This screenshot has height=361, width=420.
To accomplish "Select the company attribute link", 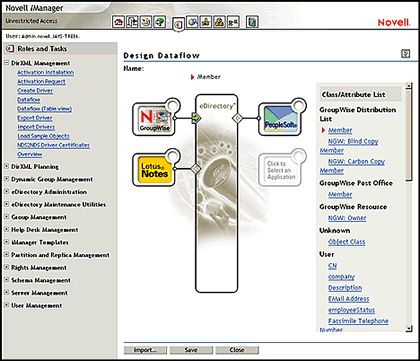I will (x=341, y=277).
